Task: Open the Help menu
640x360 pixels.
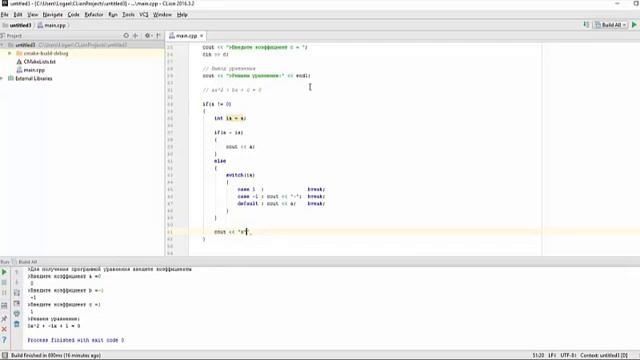Action: click(x=182, y=15)
